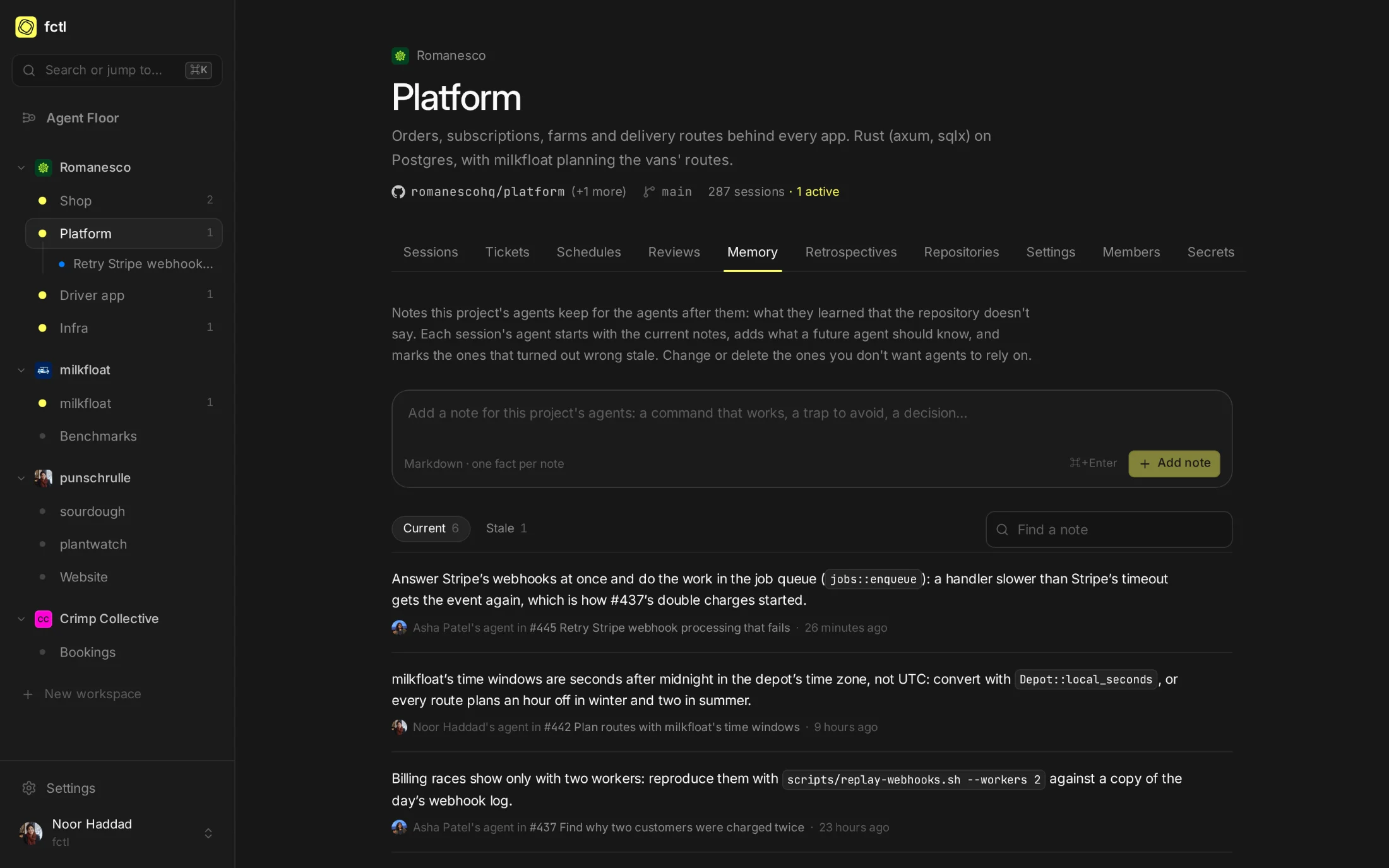Click the Crimp Collective CC icon

click(x=43, y=619)
